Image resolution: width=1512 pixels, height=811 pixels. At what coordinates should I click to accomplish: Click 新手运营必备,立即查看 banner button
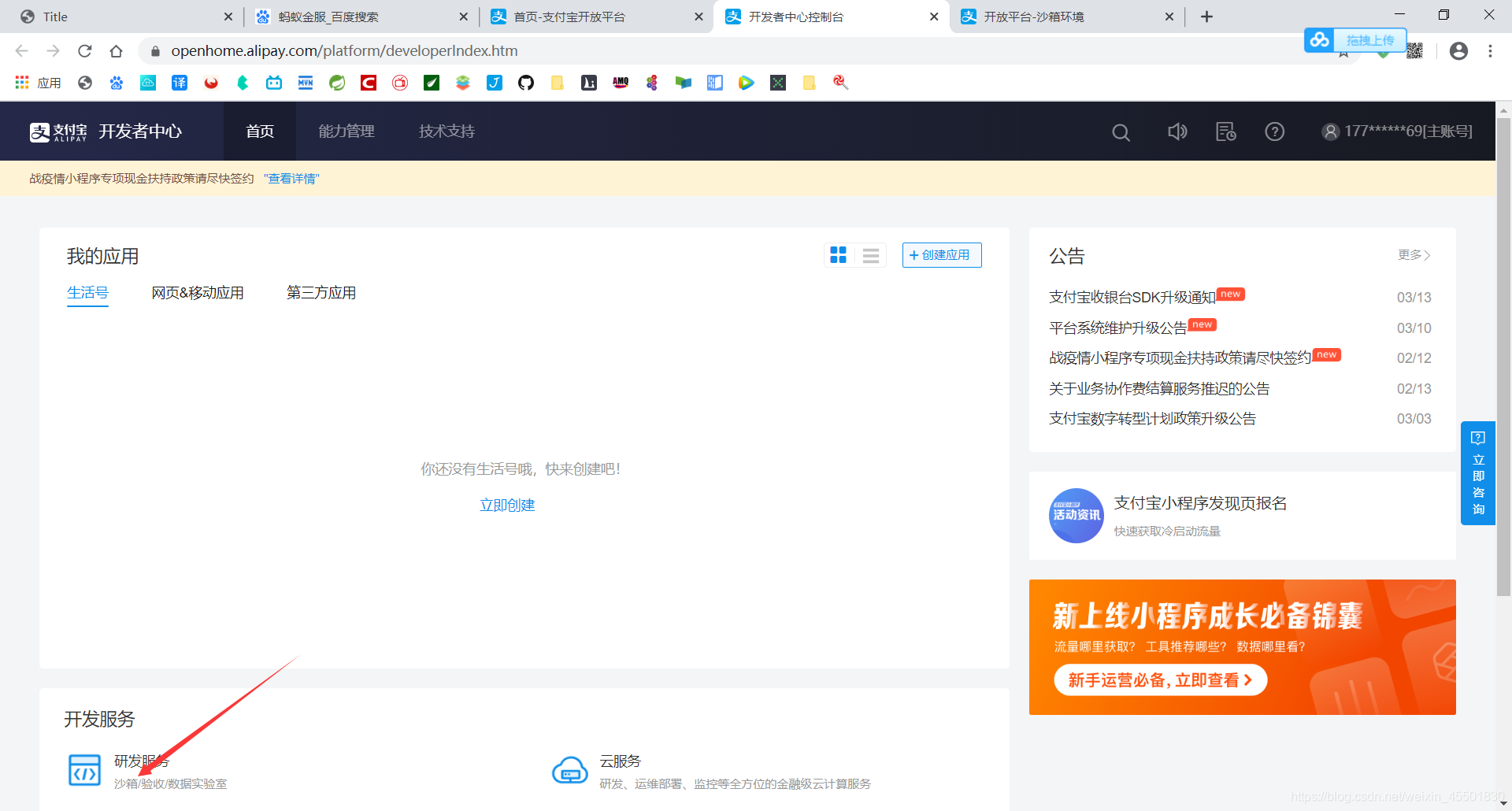1160,680
